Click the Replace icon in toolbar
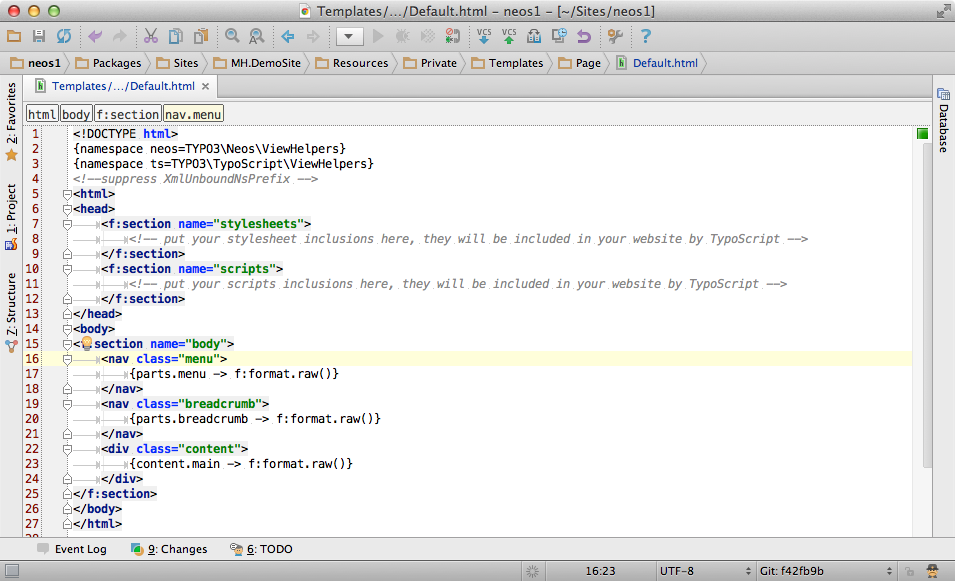 pyautogui.click(x=257, y=37)
